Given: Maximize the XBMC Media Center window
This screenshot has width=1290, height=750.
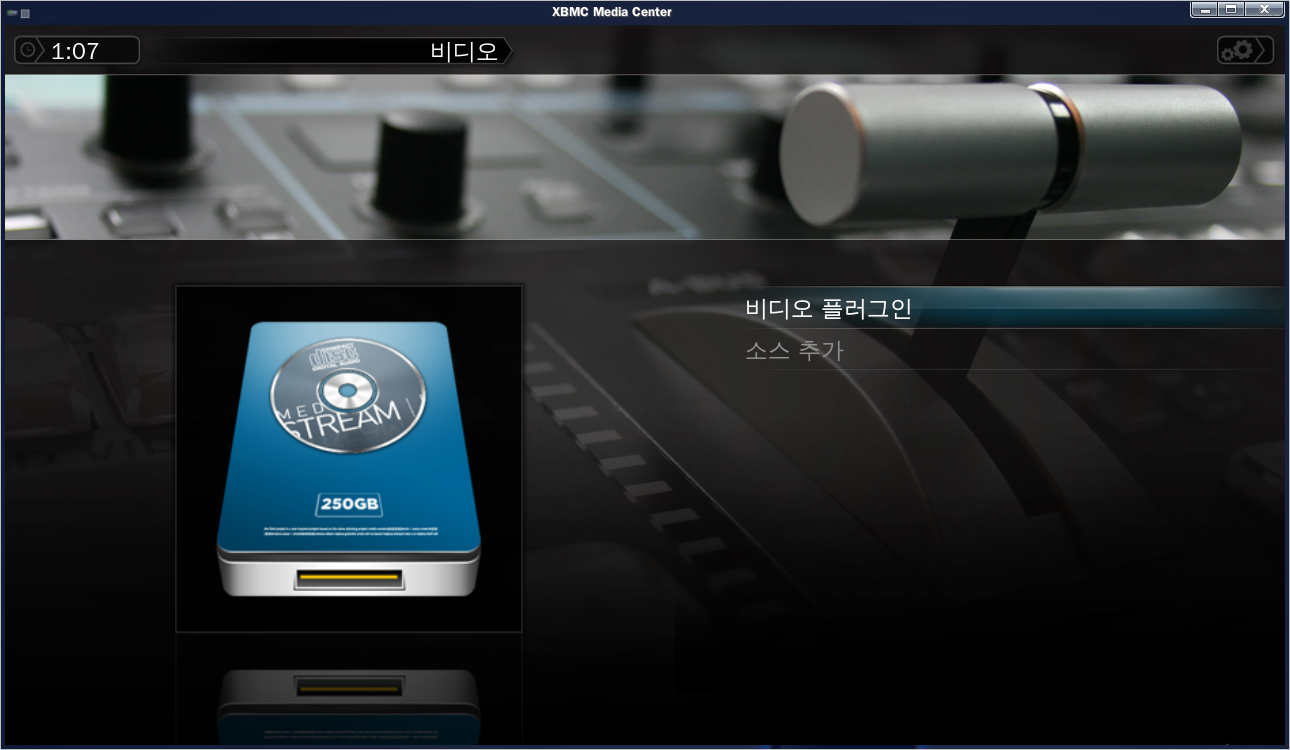Looking at the screenshot, I should click(x=1232, y=10).
